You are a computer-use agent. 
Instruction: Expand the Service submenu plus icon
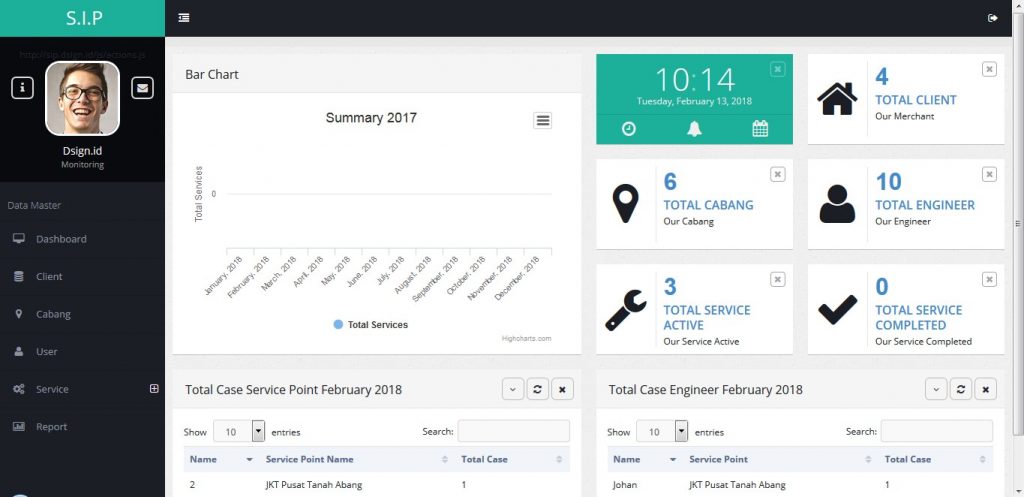pyautogui.click(x=154, y=389)
